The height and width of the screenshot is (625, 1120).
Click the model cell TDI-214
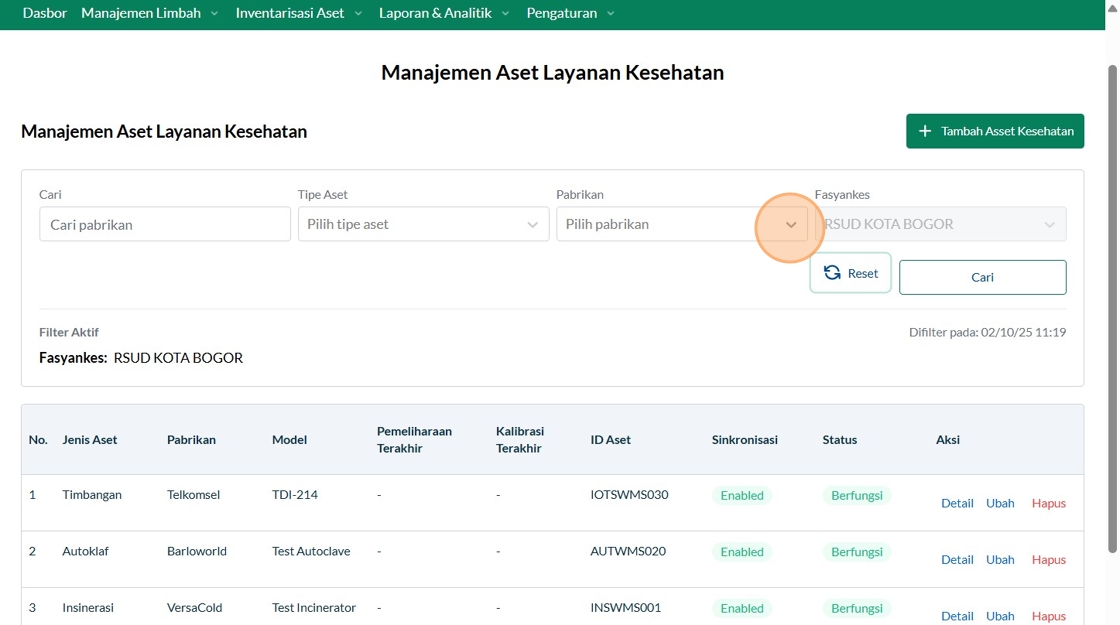tap(295, 494)
